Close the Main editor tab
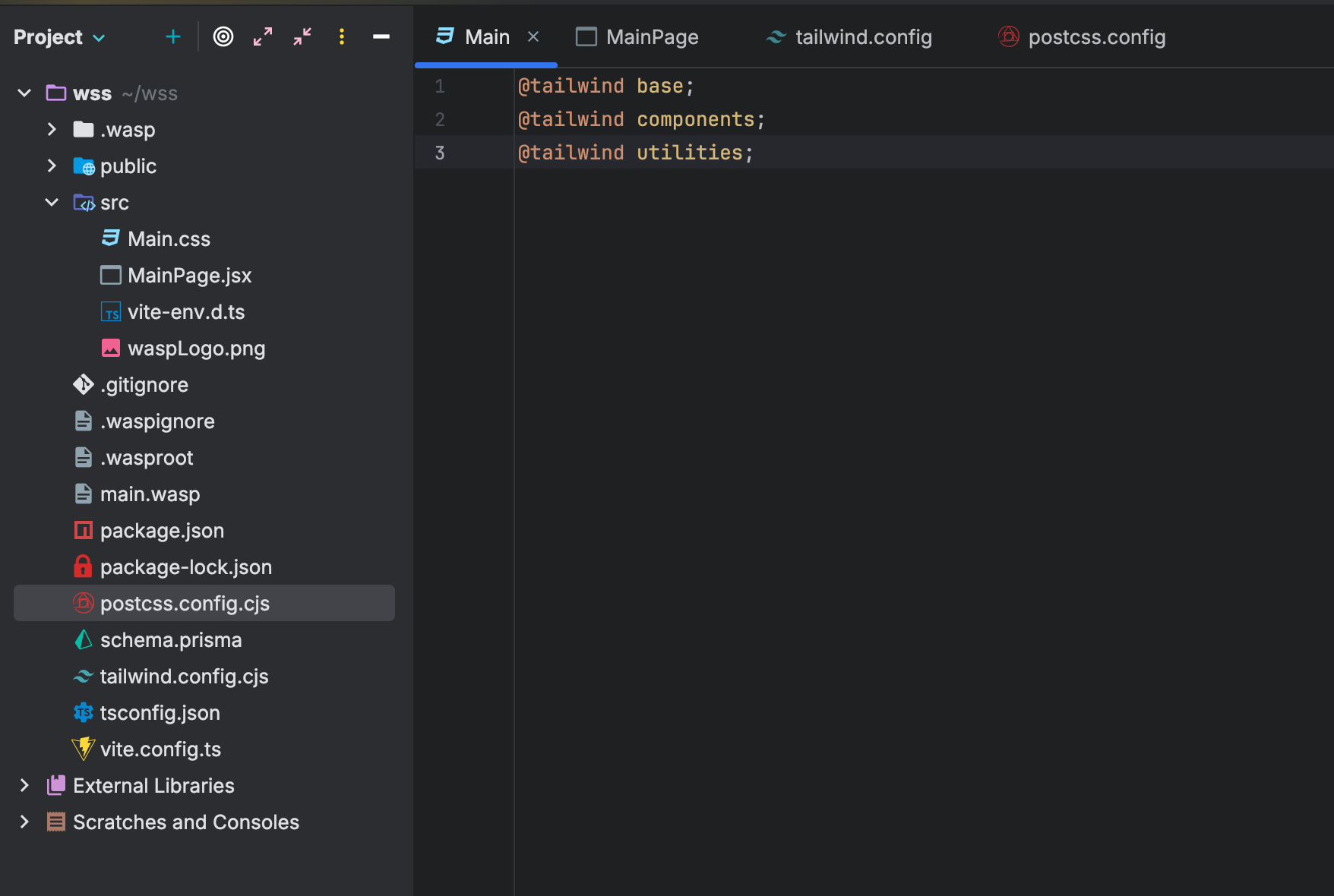This screenshot has height=896, width=1334. pyautogui.click(x=533, y=36)
